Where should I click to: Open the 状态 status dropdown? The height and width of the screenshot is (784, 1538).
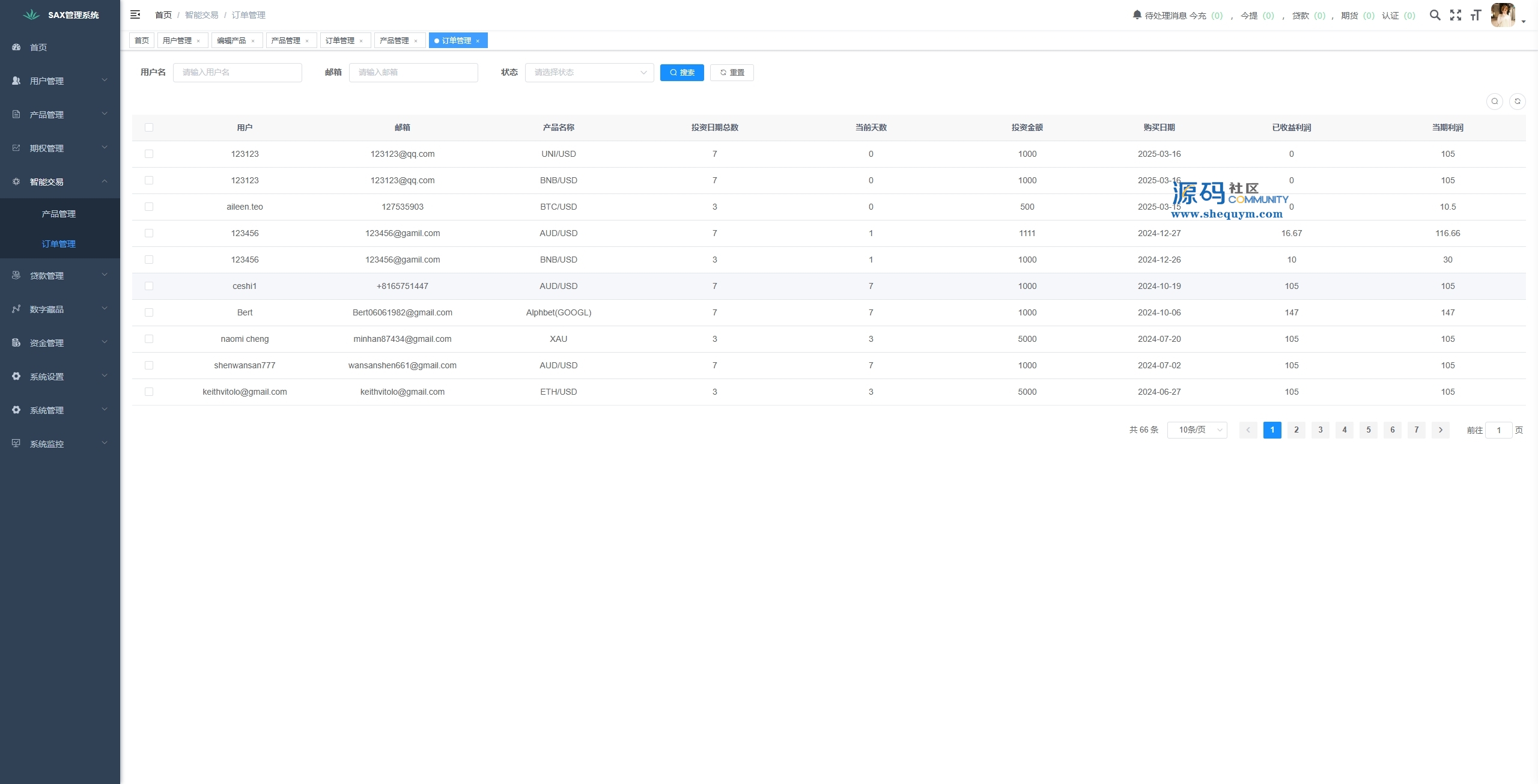click(x=589, y=73)
